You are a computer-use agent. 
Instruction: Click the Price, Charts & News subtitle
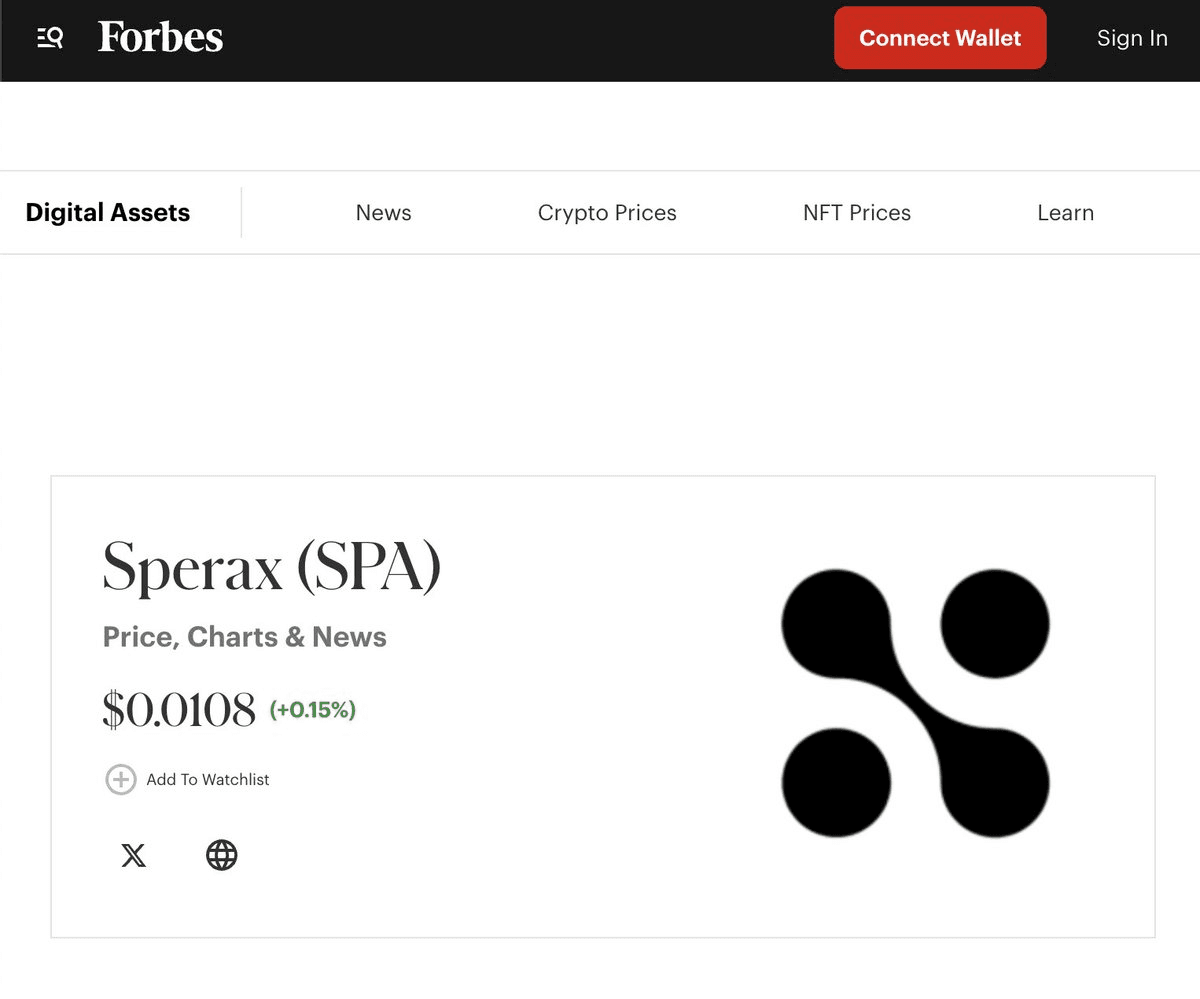pyautogui.click(x=244, y=637)
